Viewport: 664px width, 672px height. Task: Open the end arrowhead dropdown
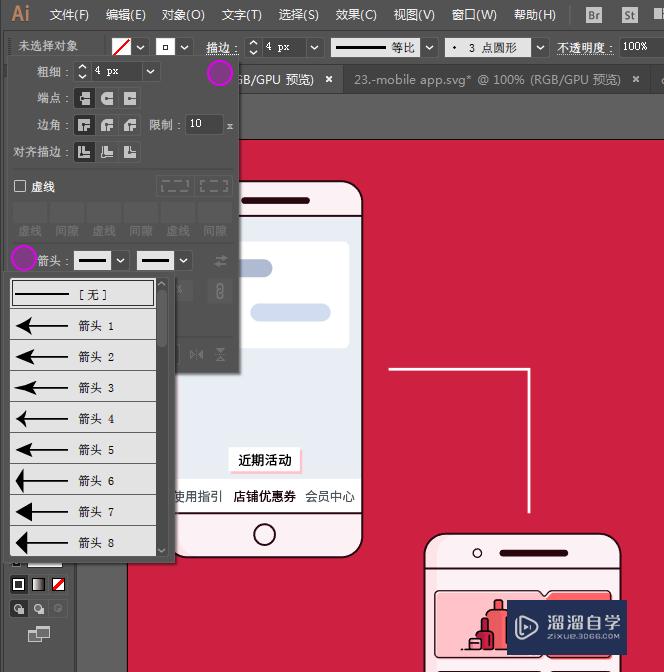click(183, 261)
